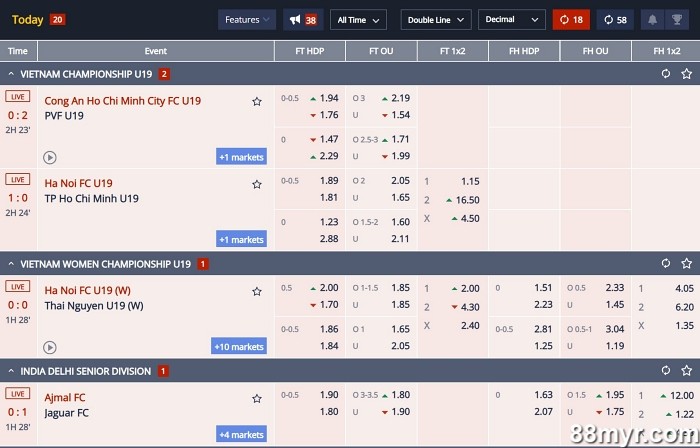This screenshot has height=448, width=700.
Task: Click the Event column header
Action: coord(155,51)
